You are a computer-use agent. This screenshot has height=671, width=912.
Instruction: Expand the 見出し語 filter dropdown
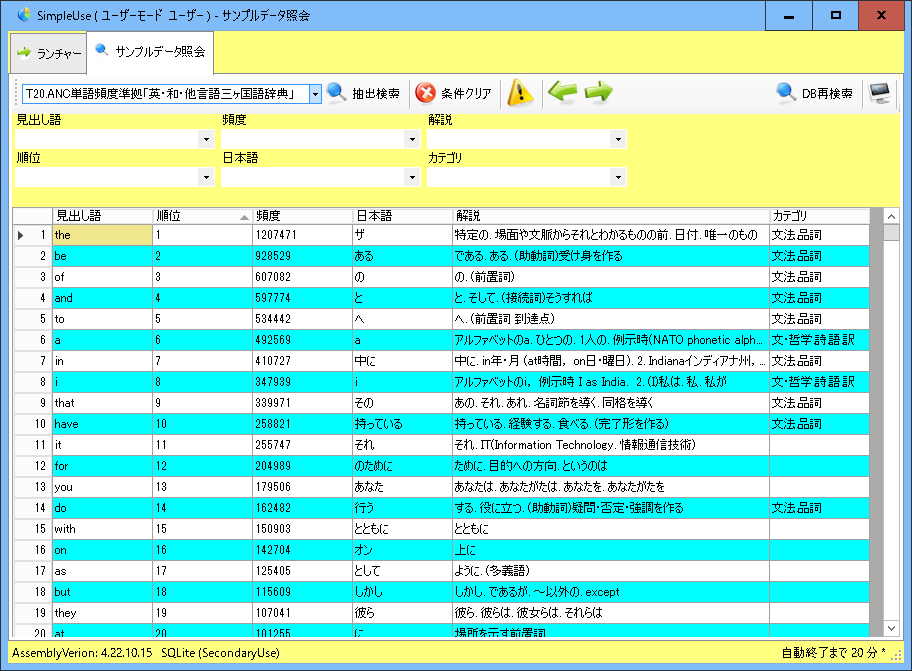tap(206, 140)
